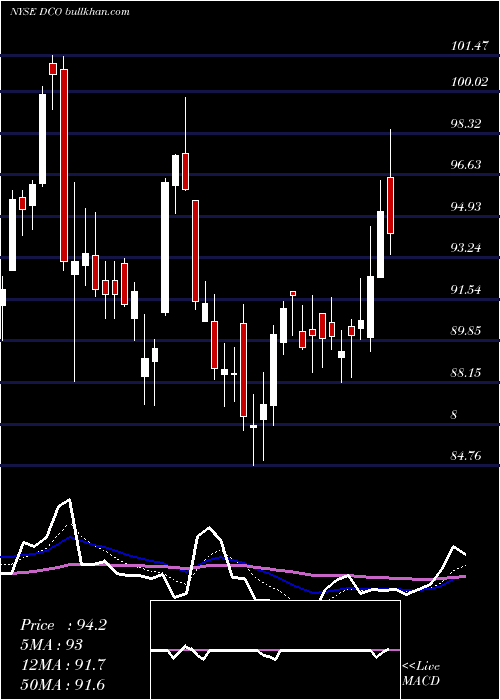500x700 pixels.
Task: Click the 91.54 price axis label
Action: point(466,290)
